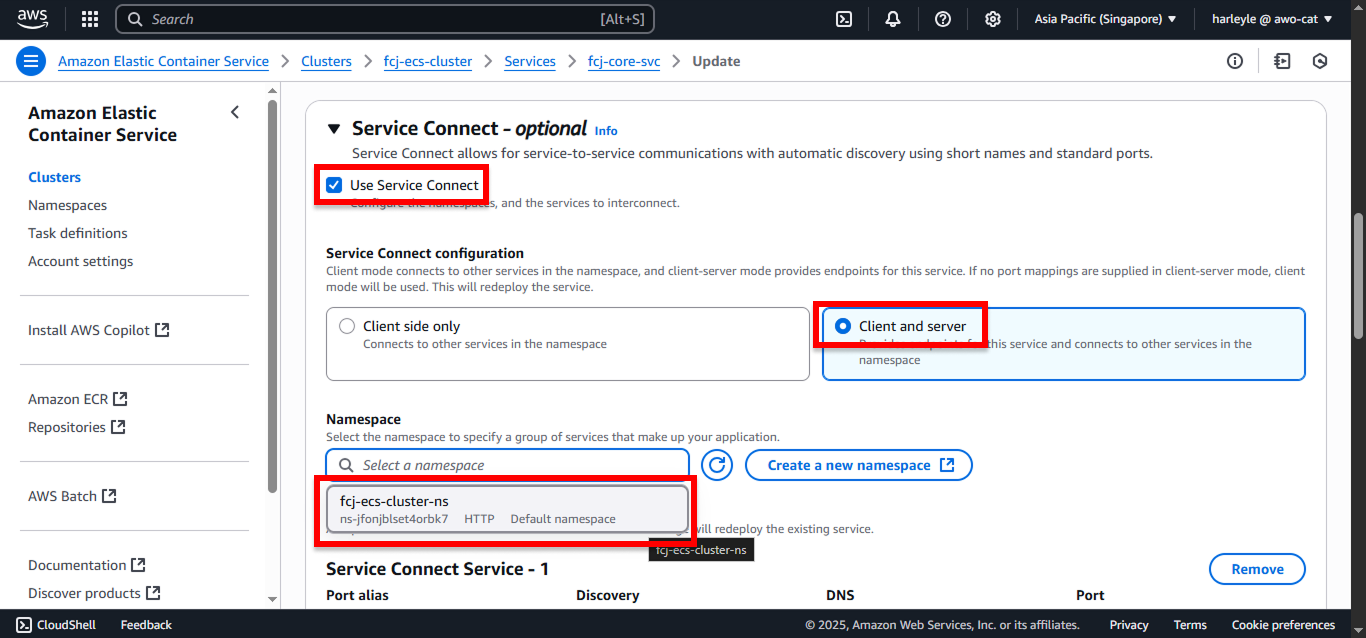Open Documentation from the sidebar
Screen dimensions: 1366x638
click(77, 565)
